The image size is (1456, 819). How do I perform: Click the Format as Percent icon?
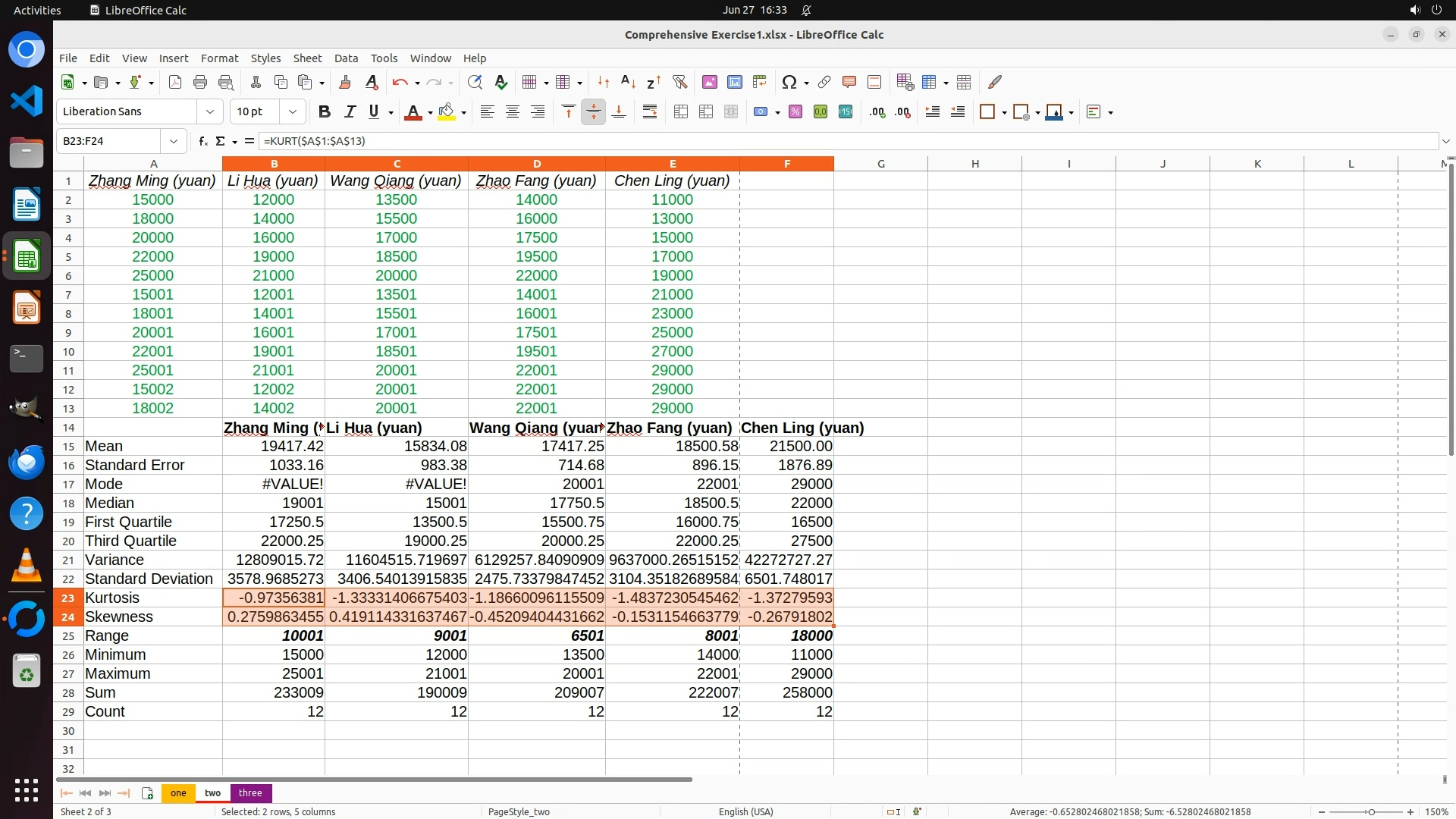(795, 112)
